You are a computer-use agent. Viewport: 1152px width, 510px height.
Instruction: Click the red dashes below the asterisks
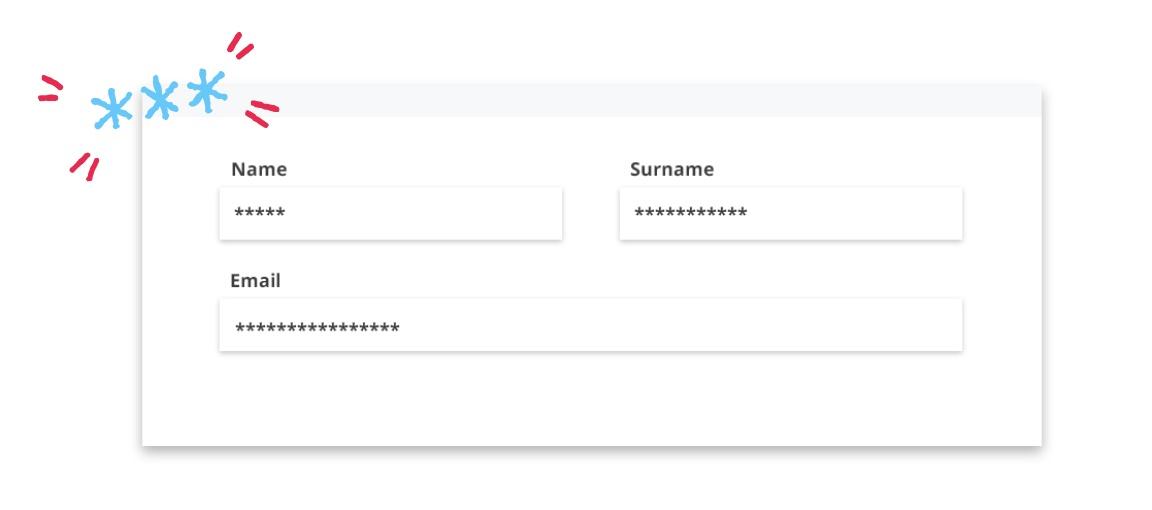click(x=84, y=167)
